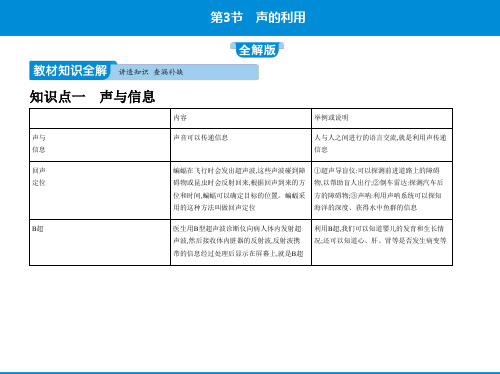Screen dimensions: 500x374
Task: Click the 声音可以传递信息 content cell
Action: [241, 145]
